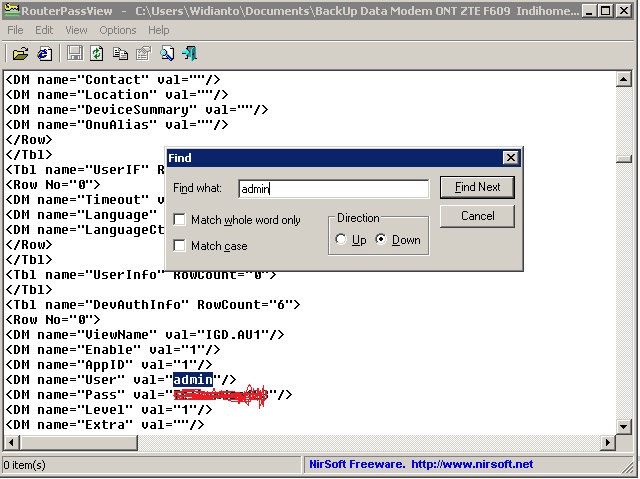The height and width of the screenshot is (479, 640).
Task: Click the Copy selected items icon
Action: [120, 53]
